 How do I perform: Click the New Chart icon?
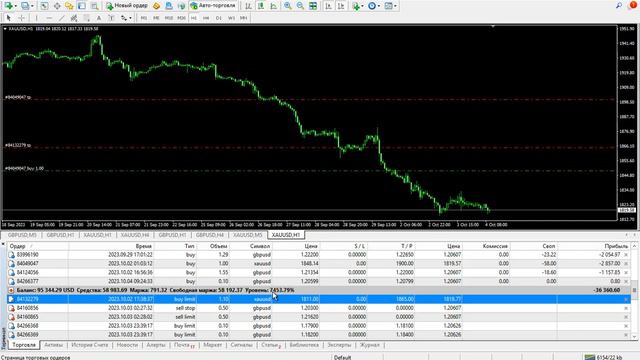click(x=8, y=6)
